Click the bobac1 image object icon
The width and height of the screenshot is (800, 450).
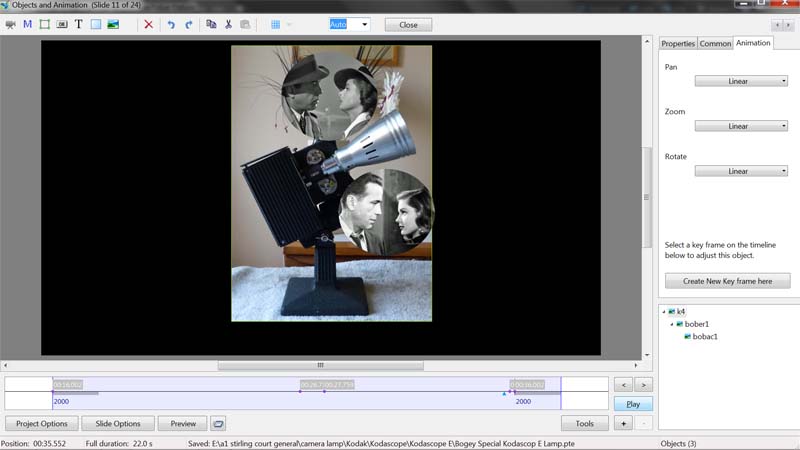pos(687,336)
